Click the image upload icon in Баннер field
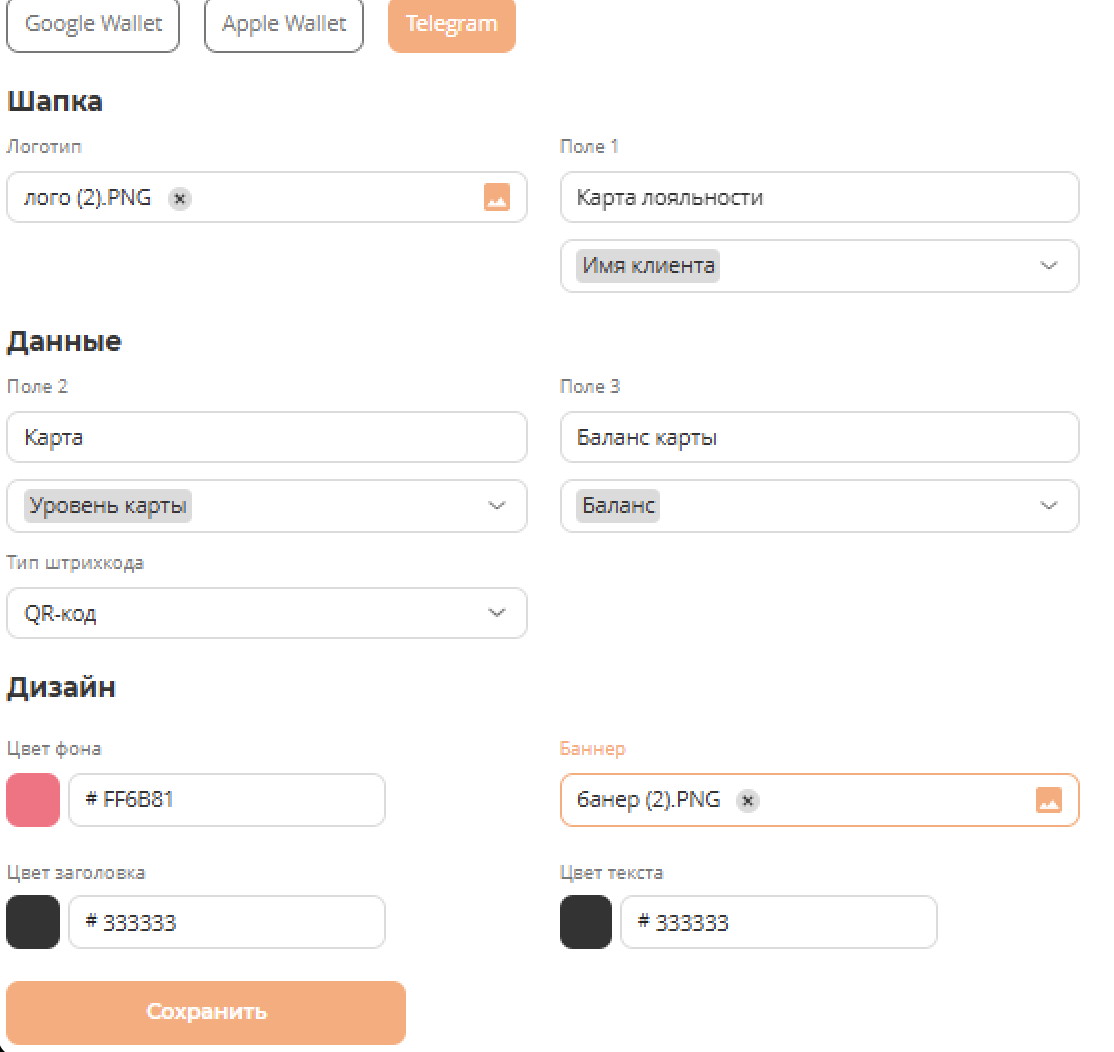The height and width of the screenshot is (1052, 1114). [1048, 800]
